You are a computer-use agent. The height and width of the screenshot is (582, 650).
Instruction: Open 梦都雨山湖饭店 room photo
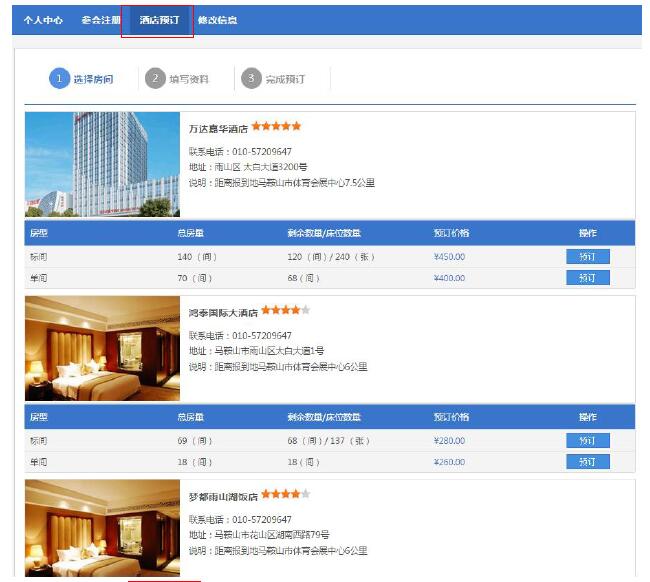(x=102, y=529)
